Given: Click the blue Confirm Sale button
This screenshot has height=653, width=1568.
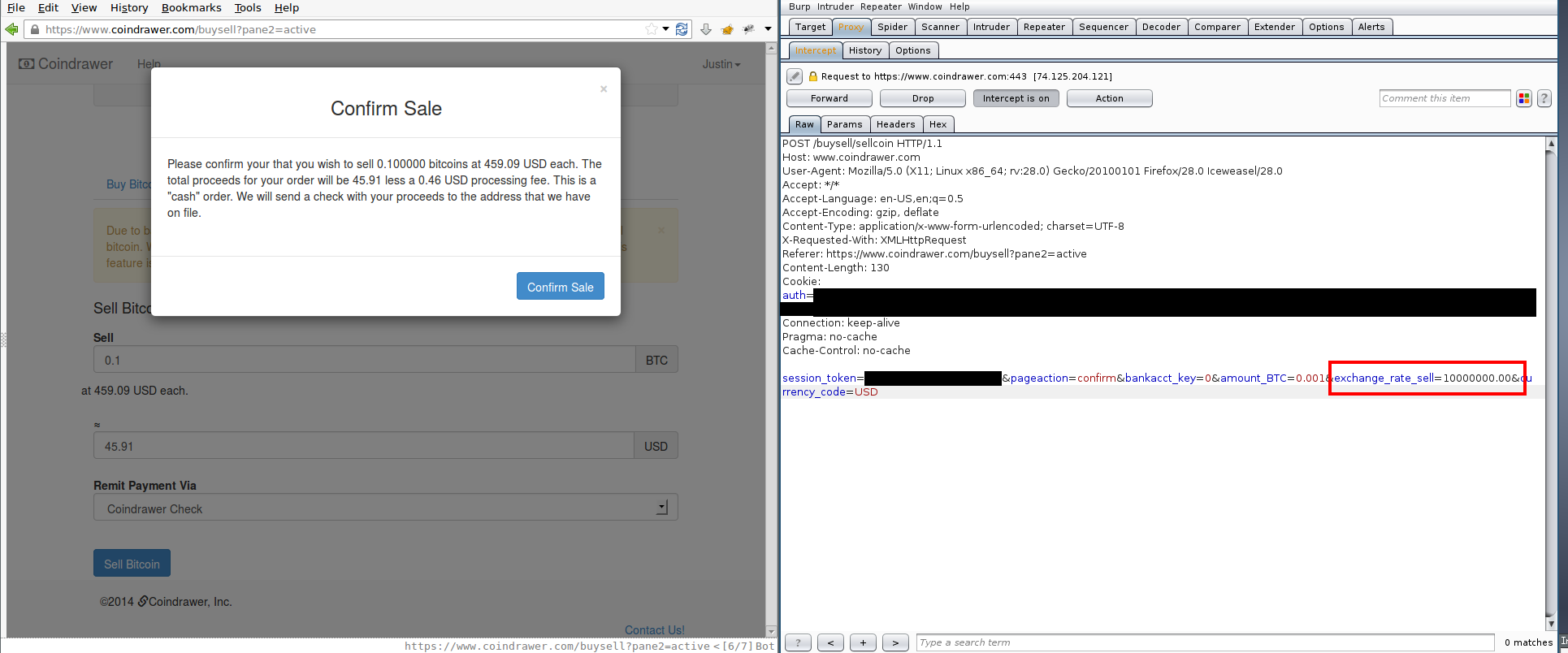Looking at the screenshot, I should click(561, 286).
